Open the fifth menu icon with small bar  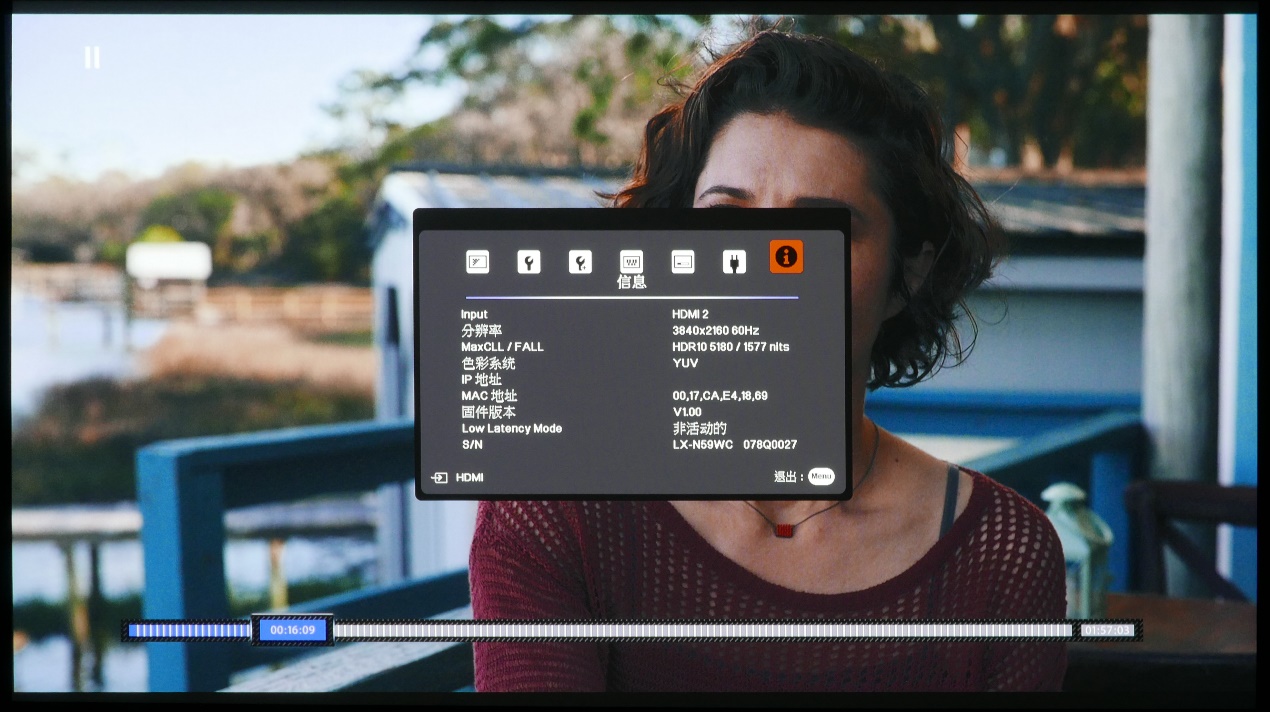coord(682,262)
